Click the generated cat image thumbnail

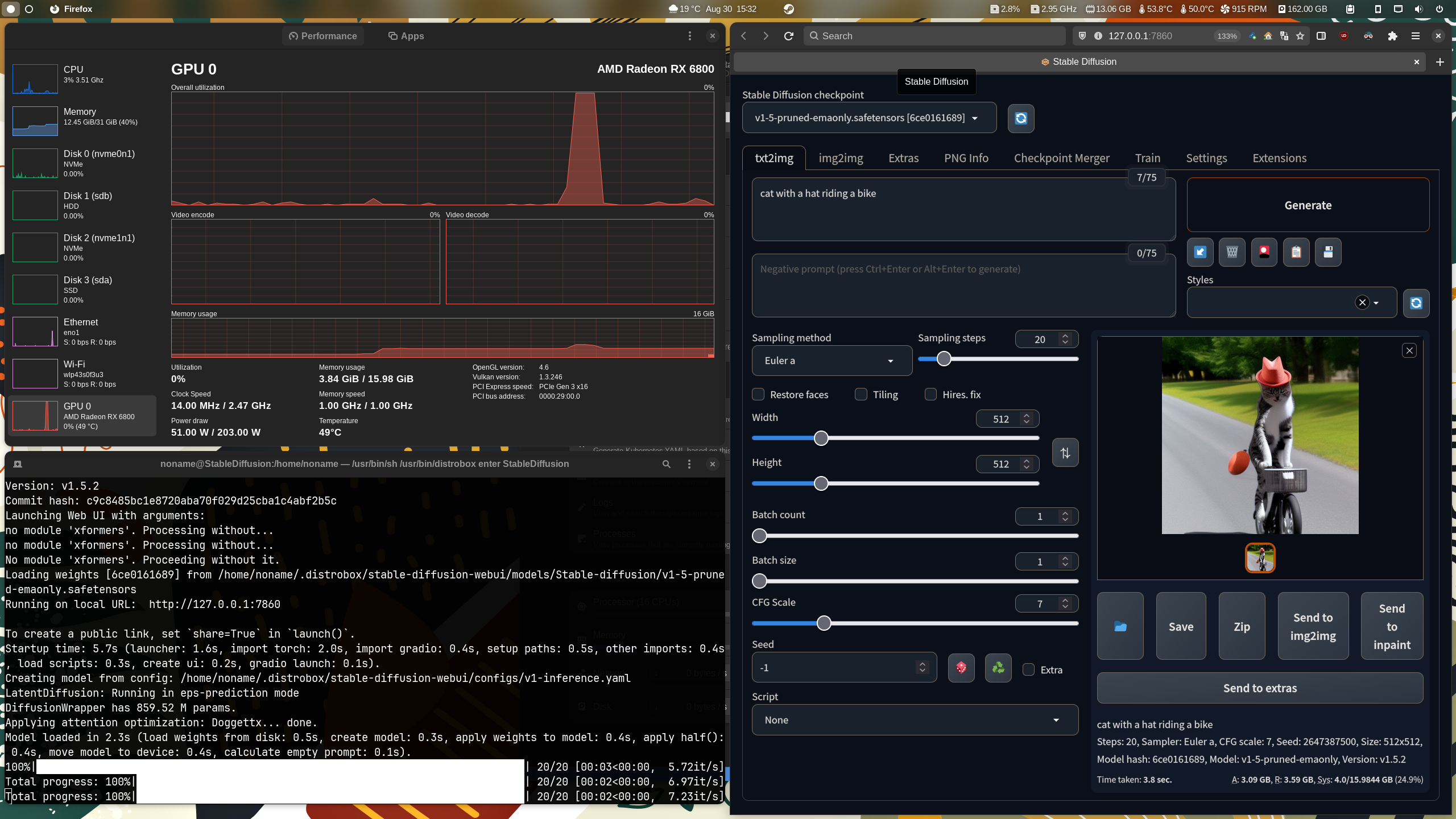pos(1260,558)
